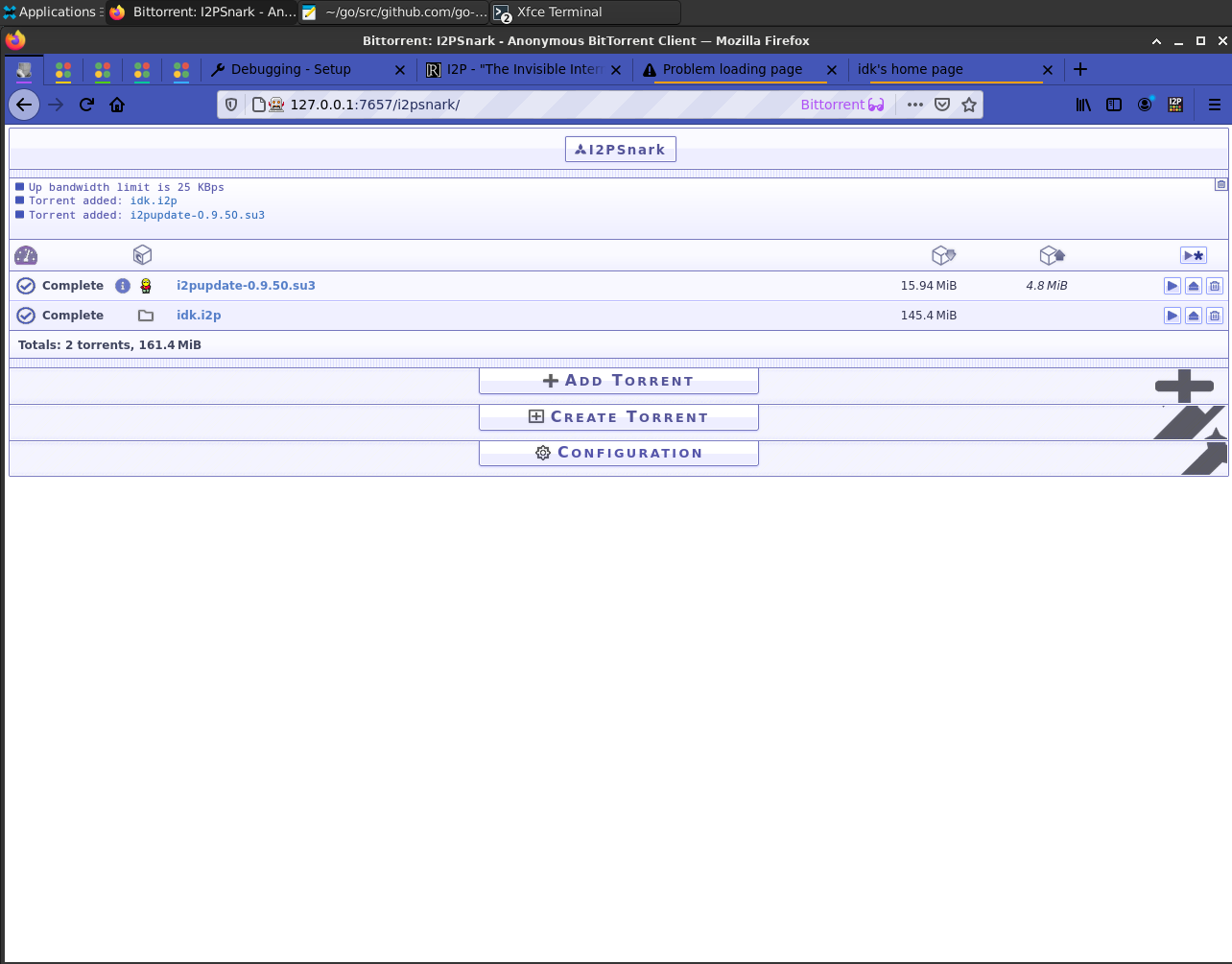Sort by uploaded amount header icon

click(1052, 255)
